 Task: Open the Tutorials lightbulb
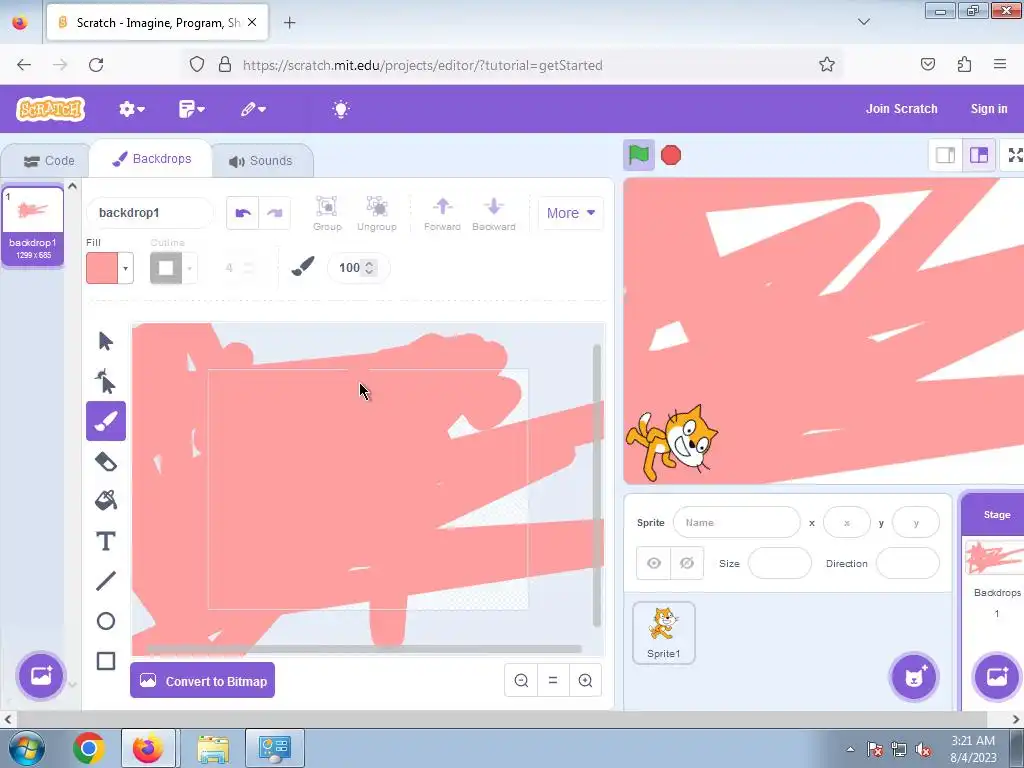[x=341, y=109]
